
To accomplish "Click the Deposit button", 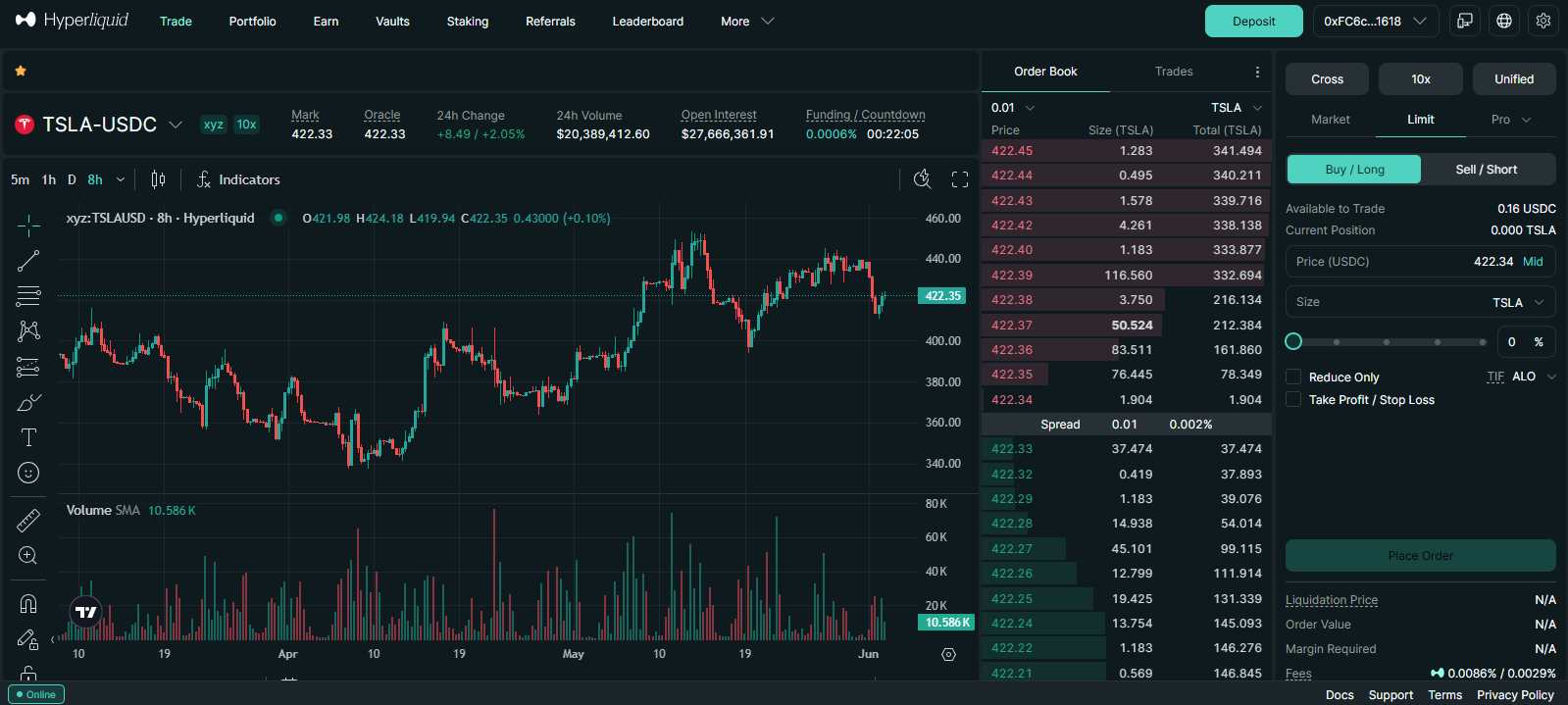I will 1254,21.
